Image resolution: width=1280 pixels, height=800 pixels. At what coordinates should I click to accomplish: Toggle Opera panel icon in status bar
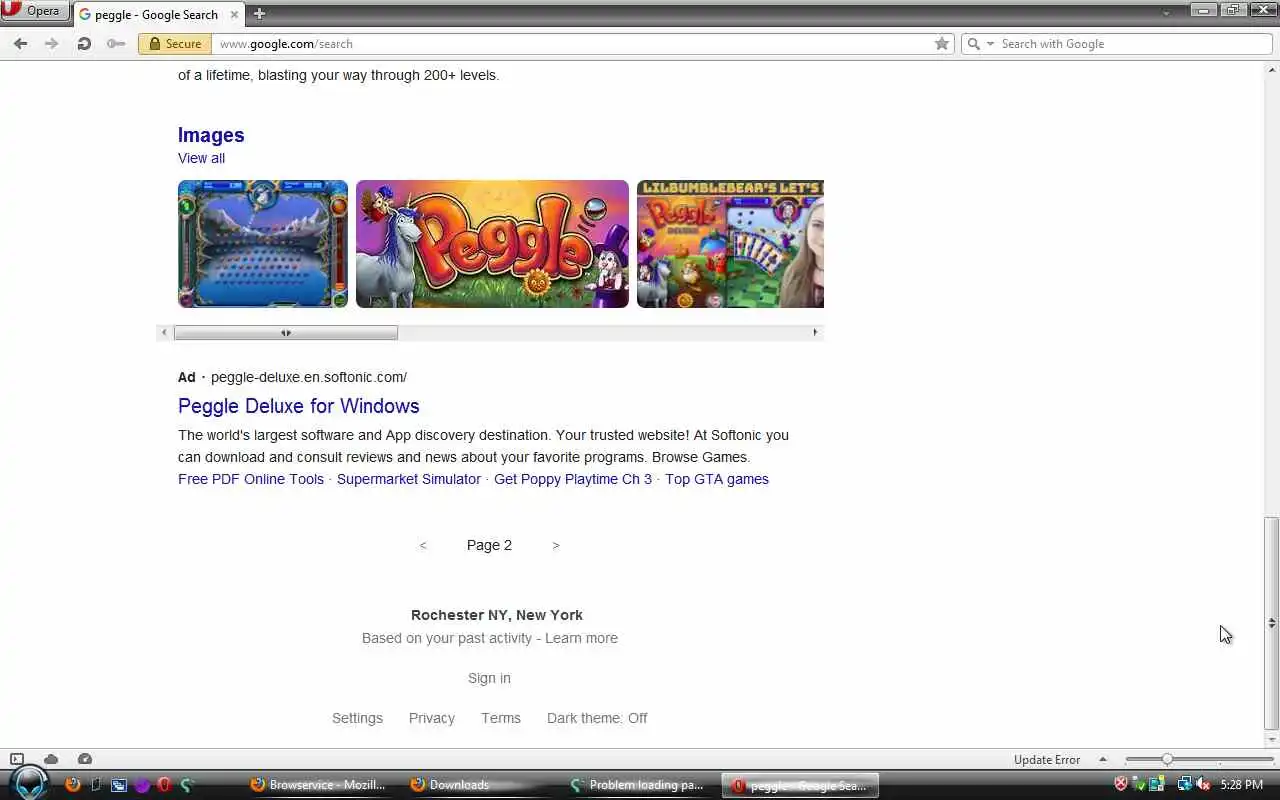pyautogui.click(x=17, y=759)
